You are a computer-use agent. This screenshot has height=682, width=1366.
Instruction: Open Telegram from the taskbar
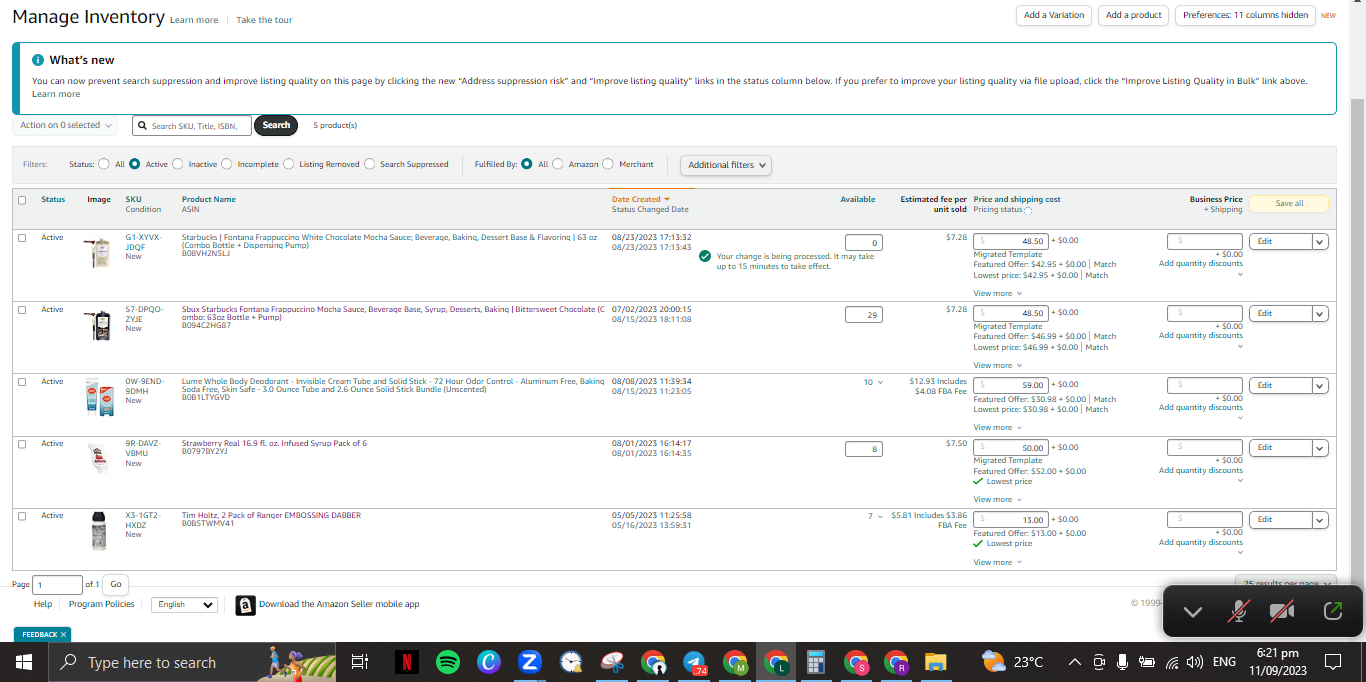point(694,662)
